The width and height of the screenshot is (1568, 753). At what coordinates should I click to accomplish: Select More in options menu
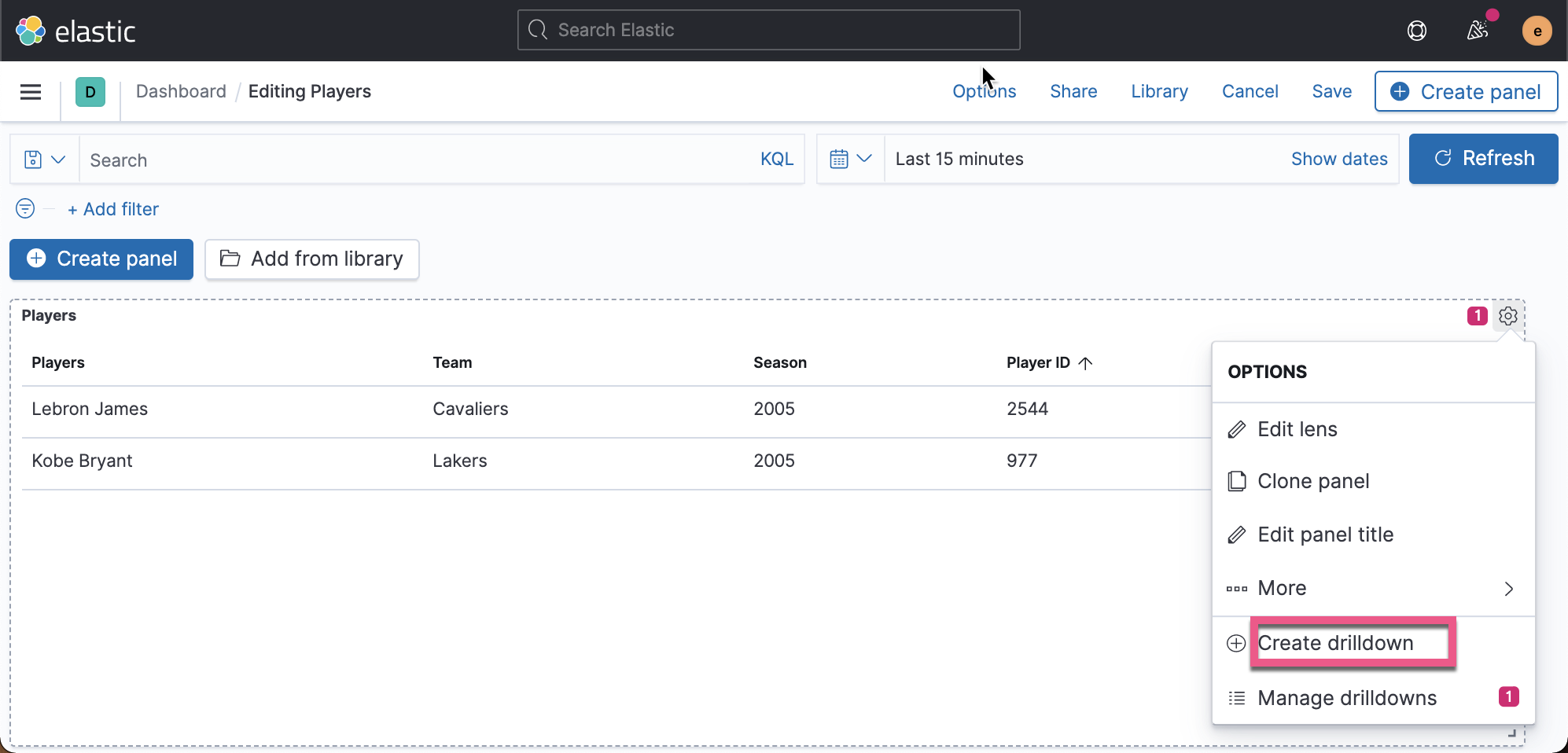tap(1373, 588)
